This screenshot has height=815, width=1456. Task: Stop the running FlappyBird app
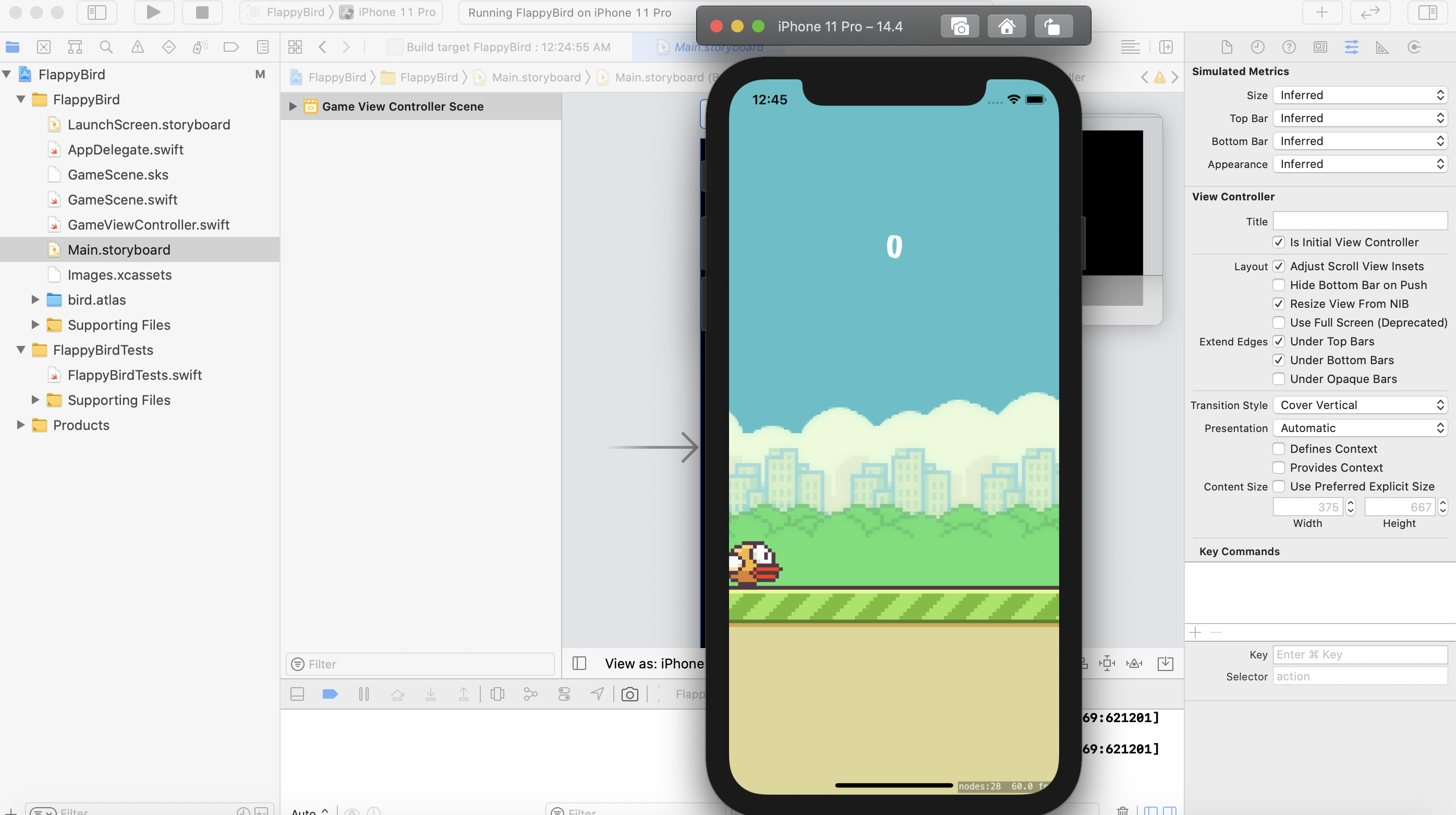tap(202, 13)
